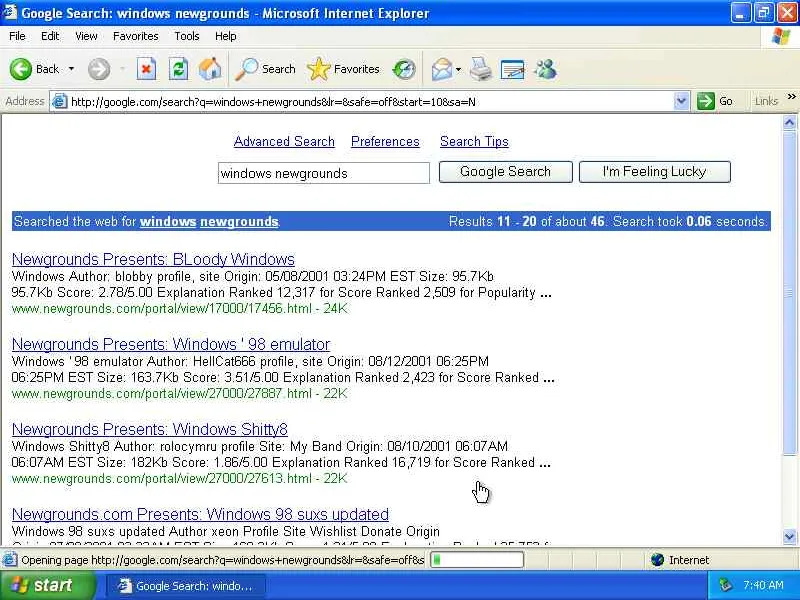Click URL text ending 27887.html - 22K

tap(179, 394)
